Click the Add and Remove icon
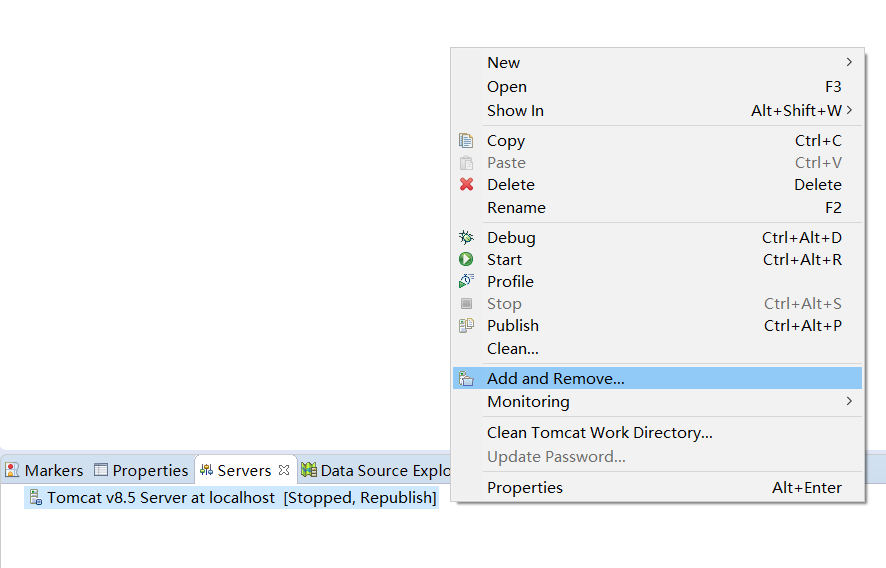 pos(466,379)
